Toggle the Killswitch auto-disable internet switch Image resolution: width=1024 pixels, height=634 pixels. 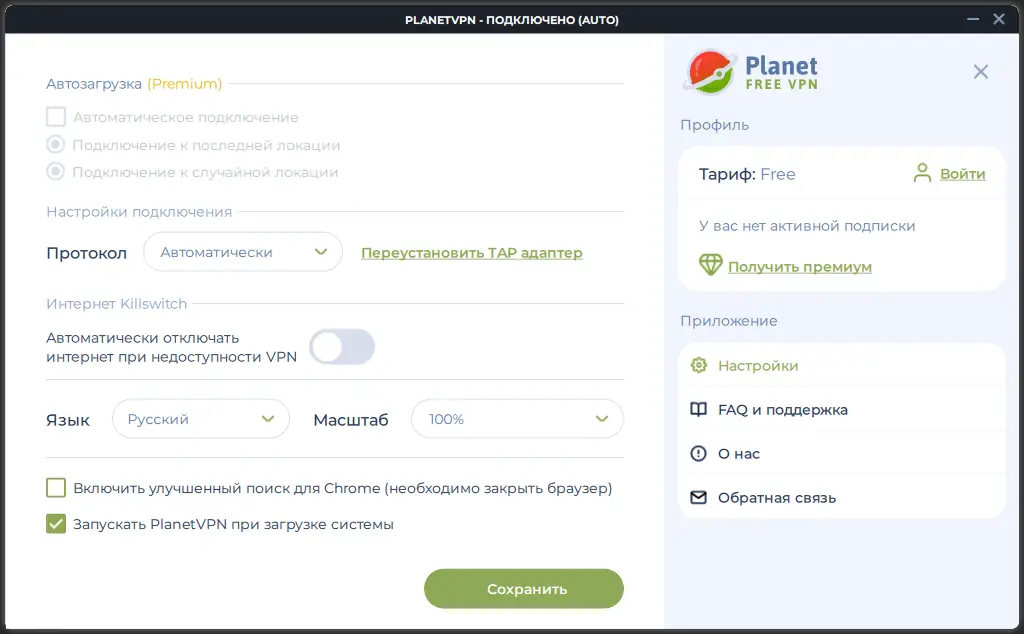click(x=342, y=347)
